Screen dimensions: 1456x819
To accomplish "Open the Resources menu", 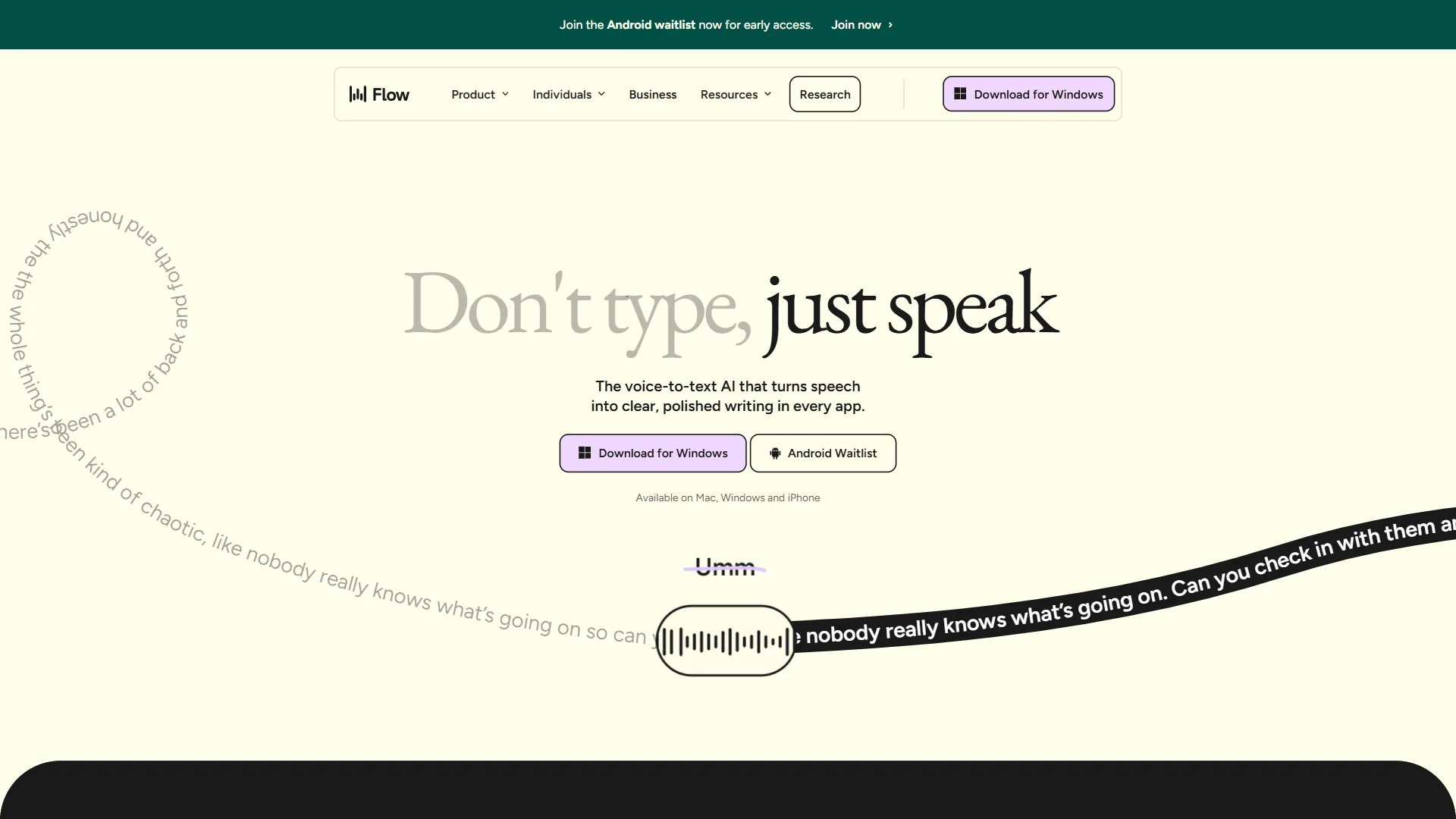I will (x=736, y=94).
